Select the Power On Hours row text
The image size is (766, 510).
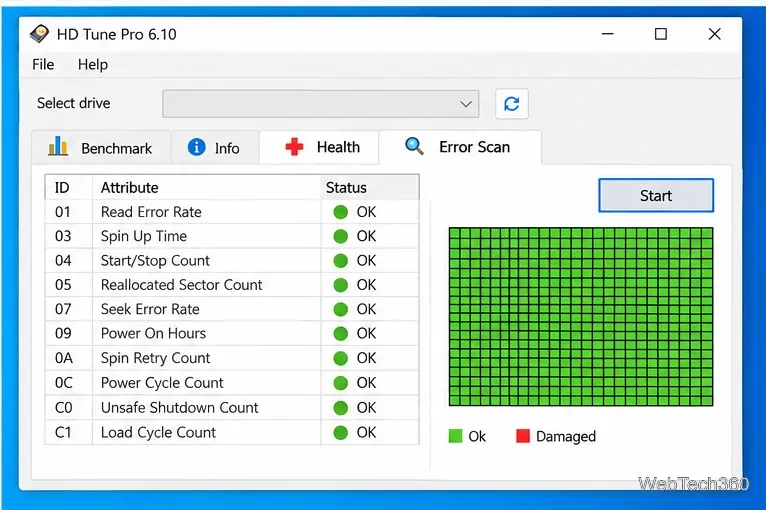153,334
